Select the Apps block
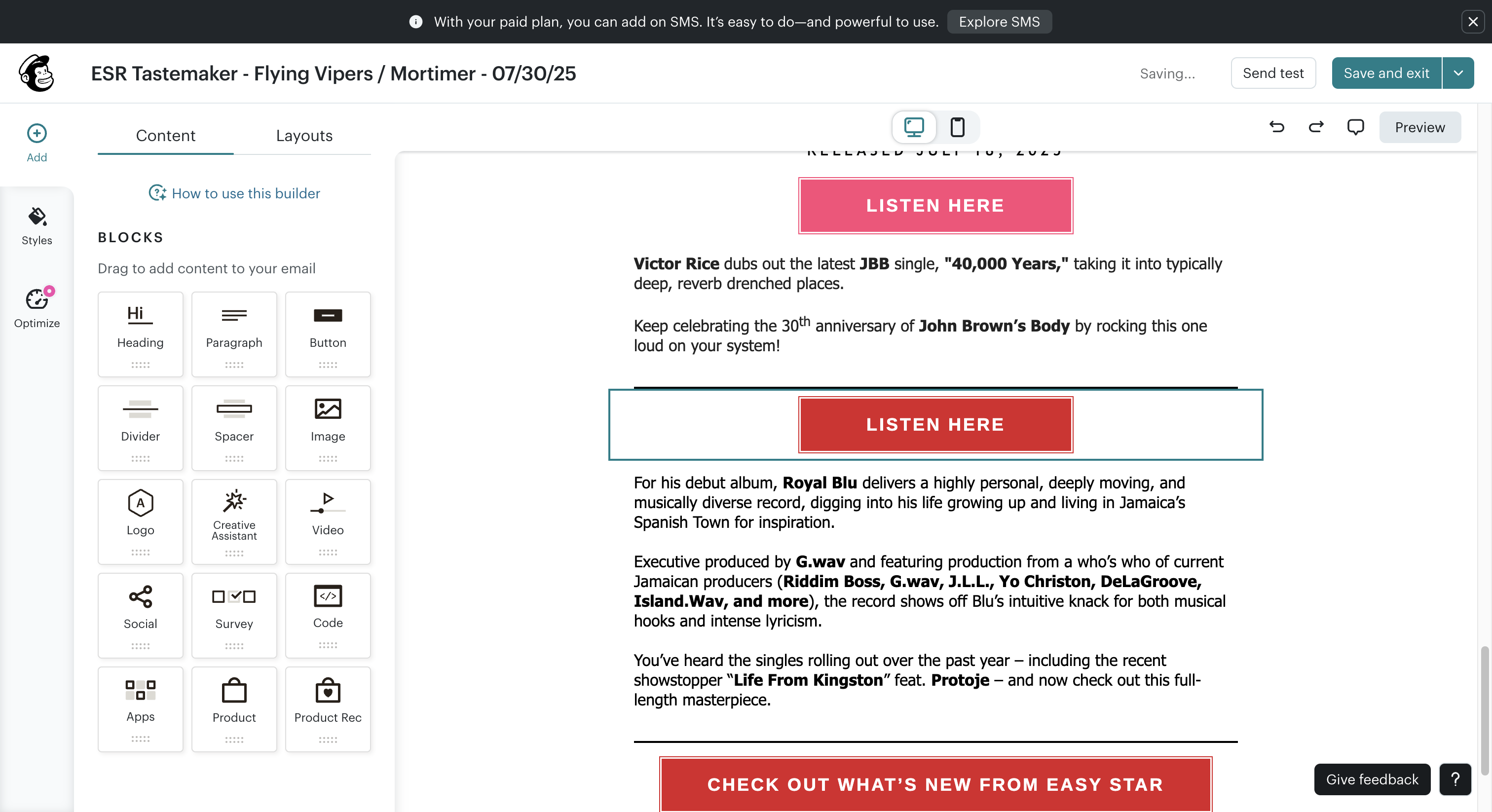This screenshot has height=812, width=1492. (x=140, y=709)
